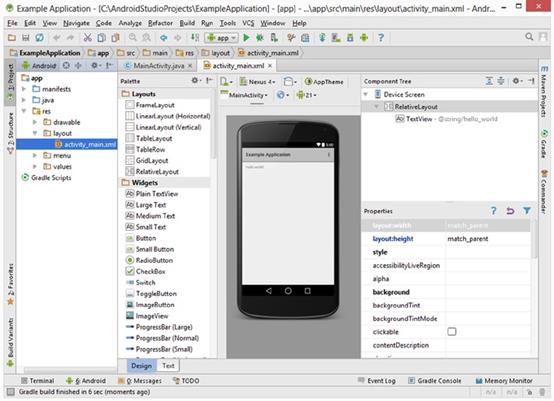Screen dimensions: 554x401
Task: Switch to the Text editor tab
Action: click(x=168, y=366)
